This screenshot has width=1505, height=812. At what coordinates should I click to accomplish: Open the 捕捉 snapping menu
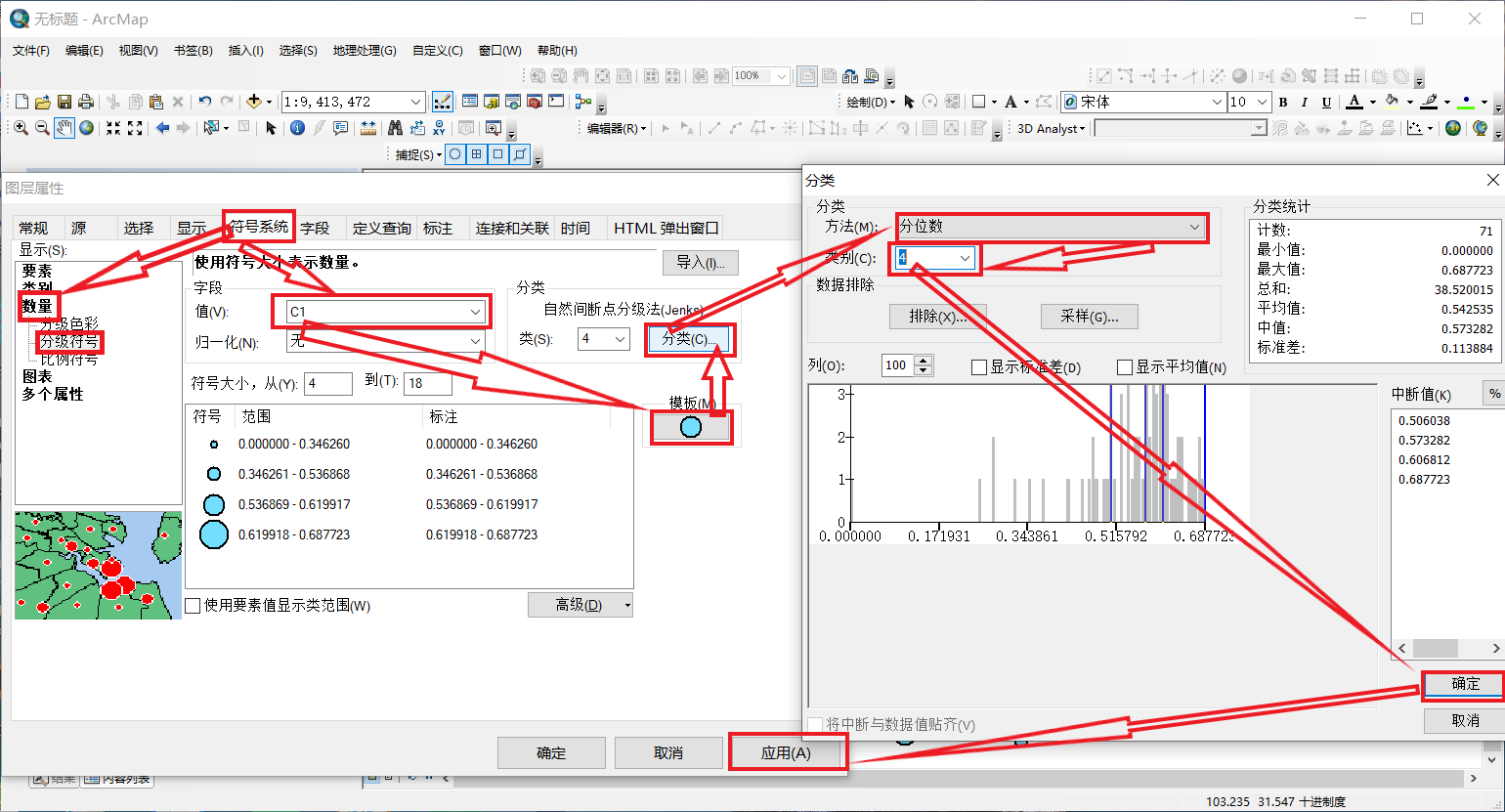coord(418,154)
